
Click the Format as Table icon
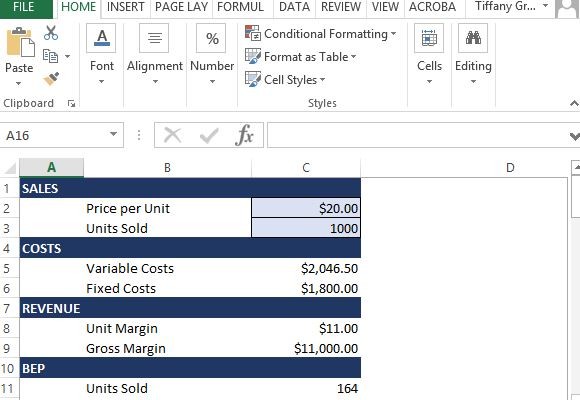pos(253,56)
